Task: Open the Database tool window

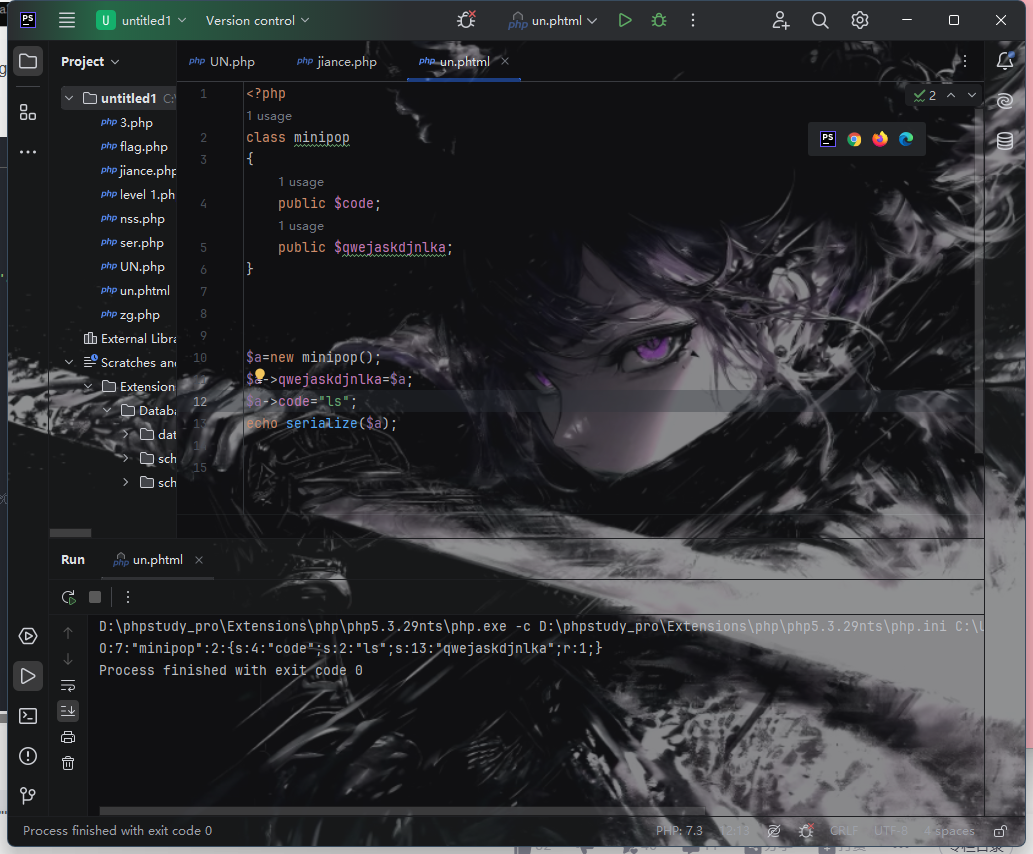Action: coord(1005,141)
